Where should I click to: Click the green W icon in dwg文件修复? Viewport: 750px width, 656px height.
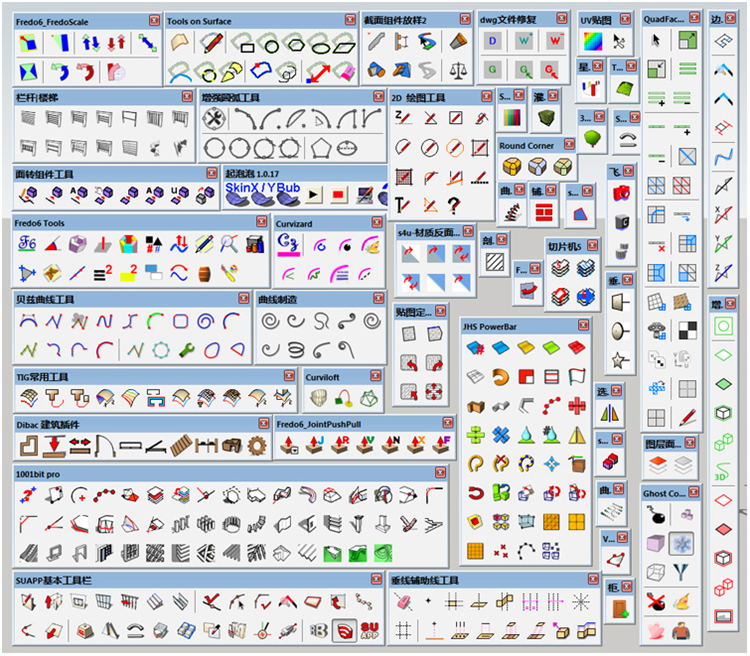click(524, 41)
